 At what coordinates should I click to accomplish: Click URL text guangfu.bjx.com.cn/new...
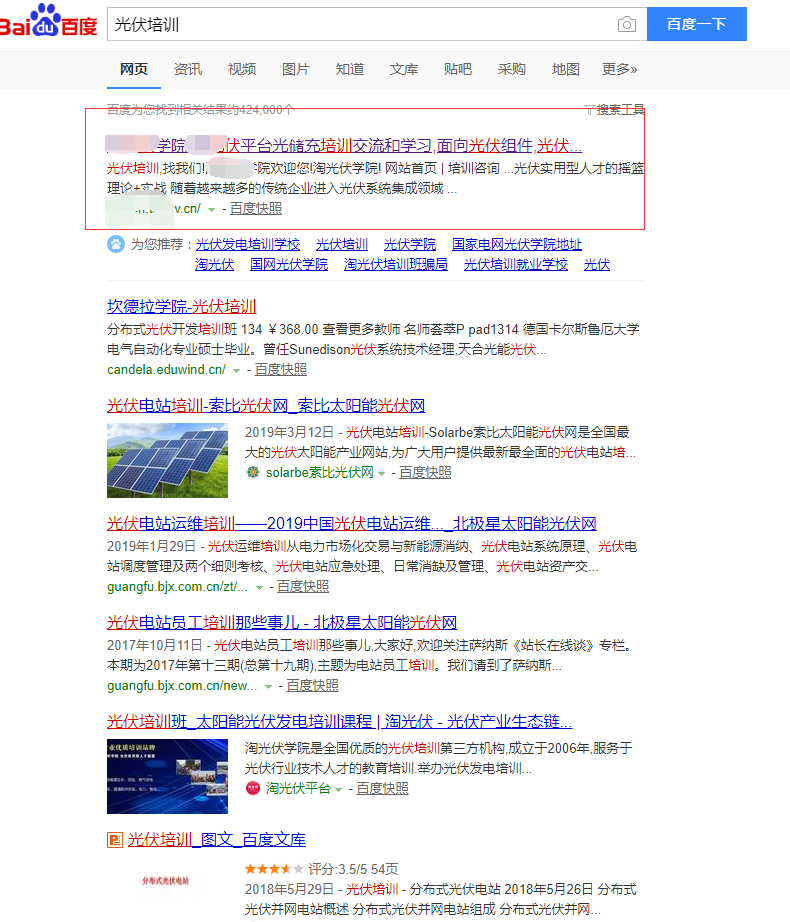coord(182,686)
